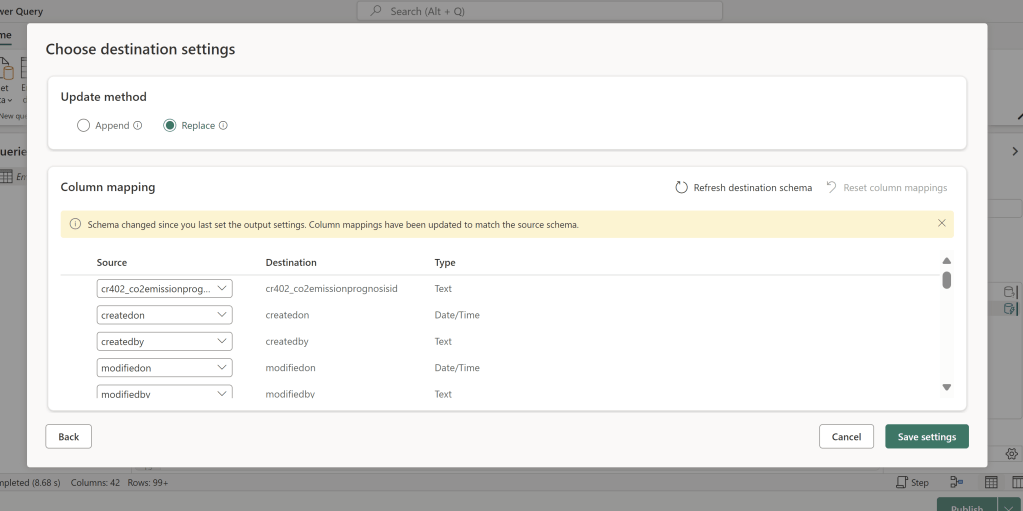Click Save settings button
The width and height of the screenshot is (1023, 511).
click(926, 436)
